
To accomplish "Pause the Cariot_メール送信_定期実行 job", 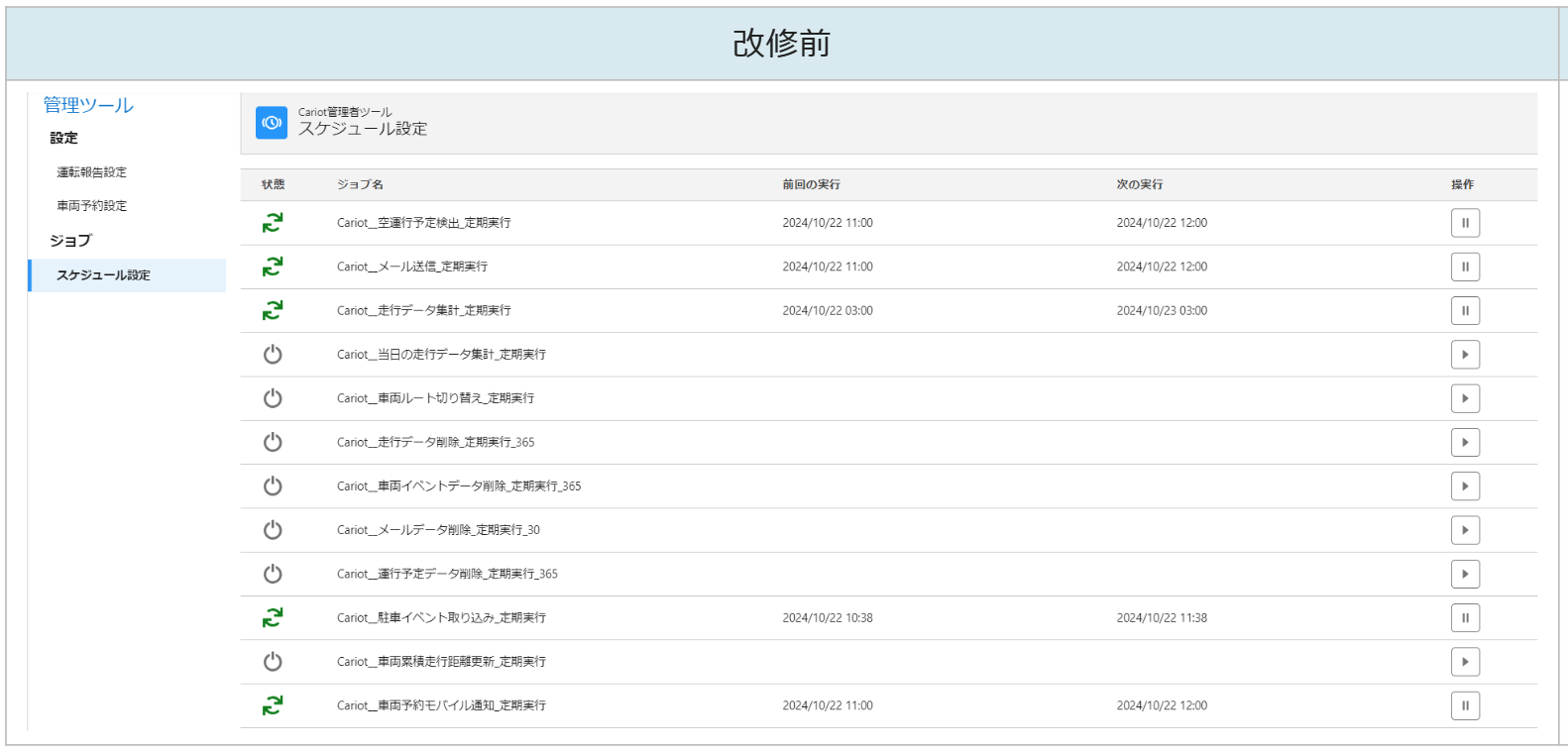I will click(1465, 267).
